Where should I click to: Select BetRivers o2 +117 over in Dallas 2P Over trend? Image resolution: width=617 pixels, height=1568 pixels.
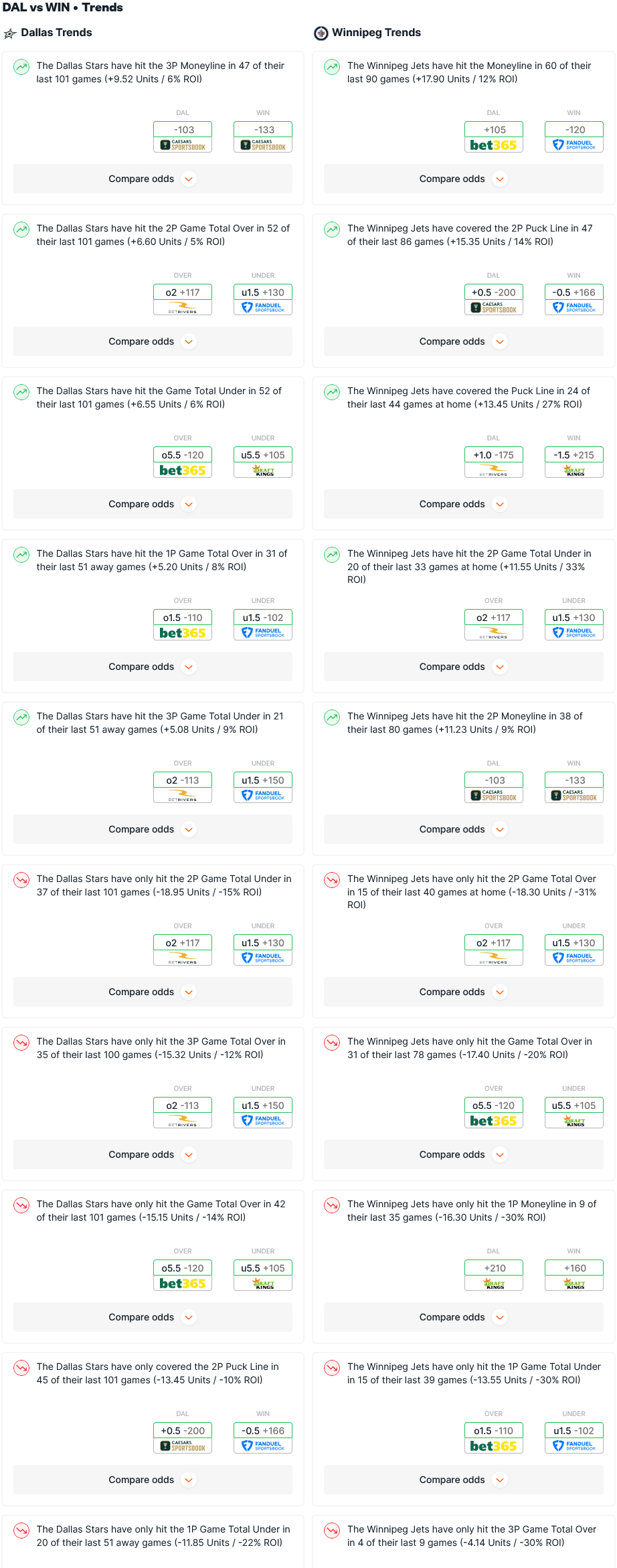[x=183, y=300]
